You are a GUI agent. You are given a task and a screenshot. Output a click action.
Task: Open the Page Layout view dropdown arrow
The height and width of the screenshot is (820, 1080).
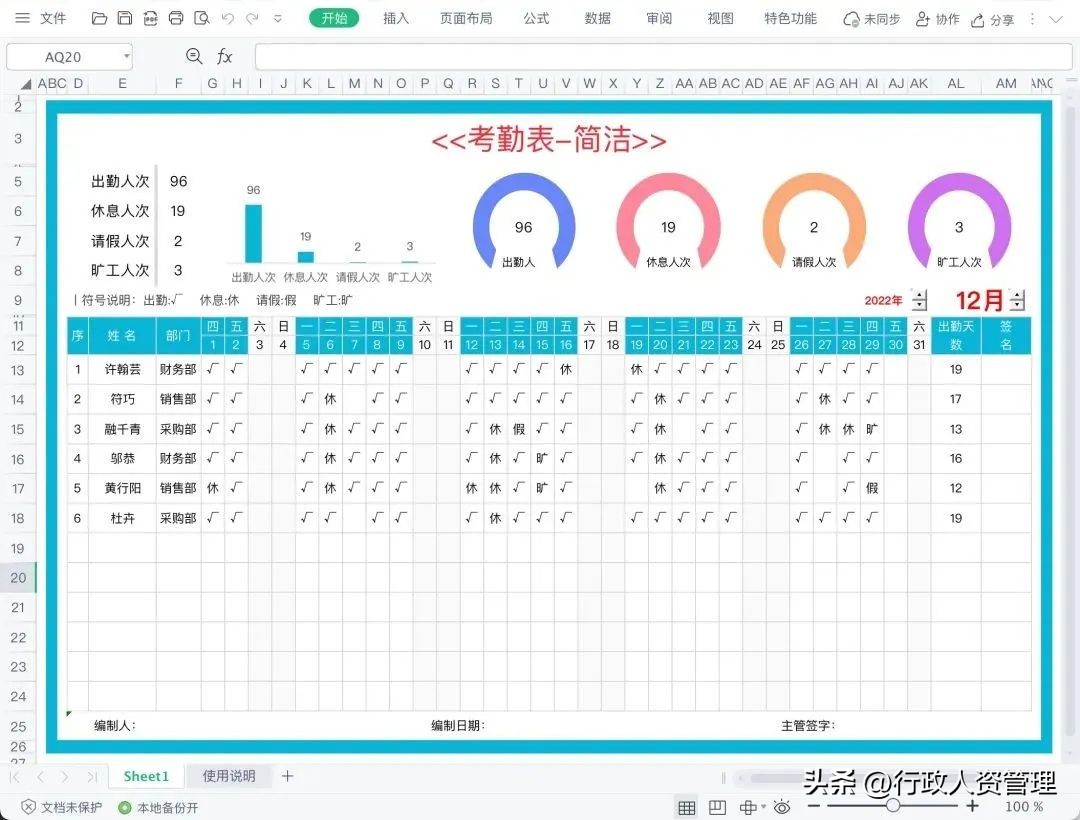(763, 807)
